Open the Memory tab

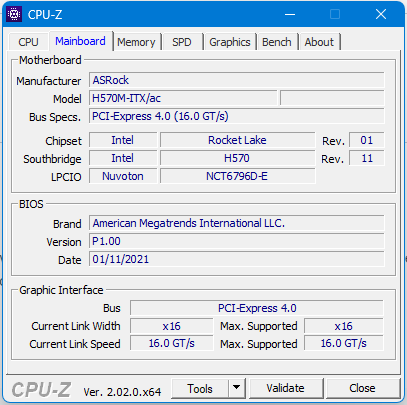point(136,42)
